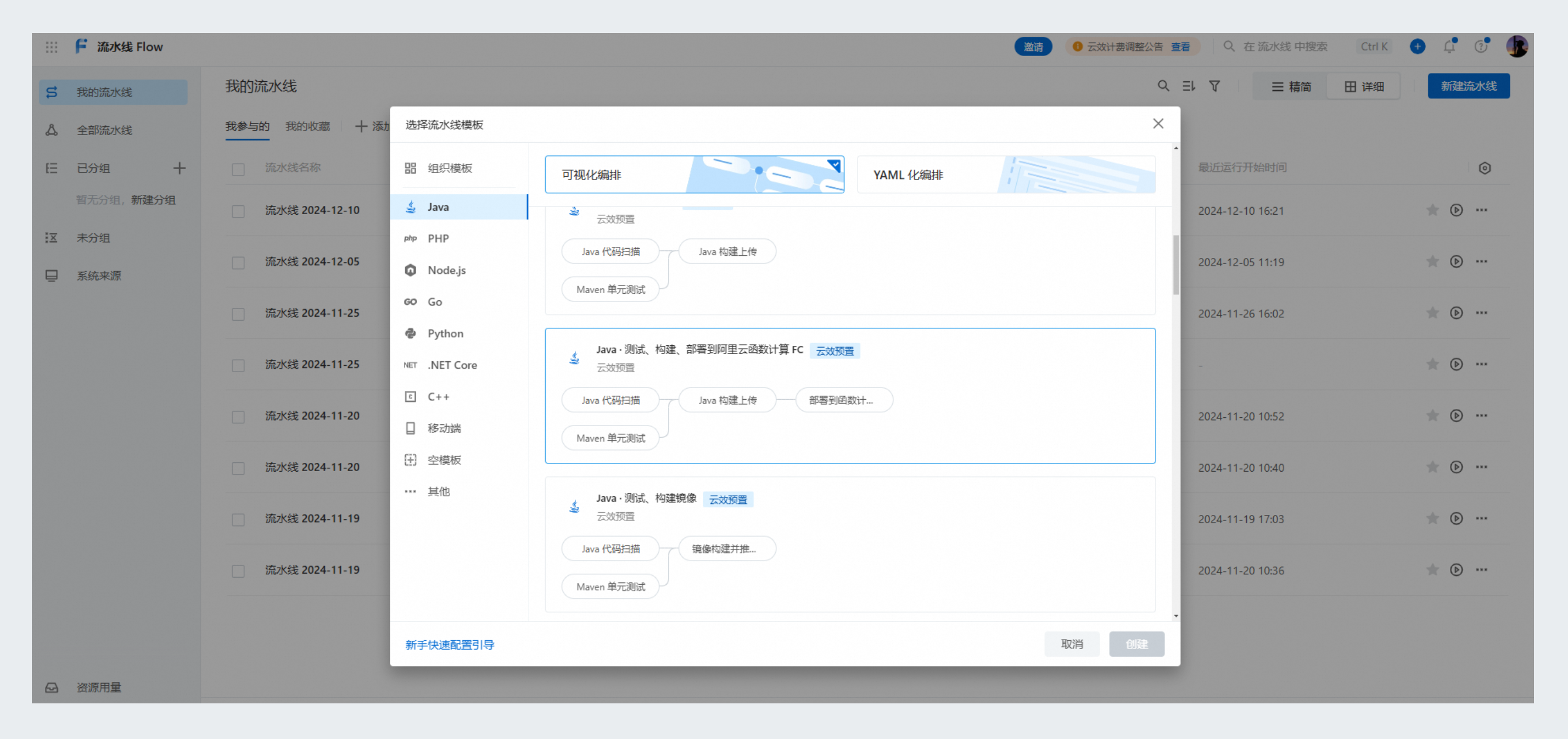Click 查看 on billing announcement
The width and height of the screenshot is (1568, 739).
click(1180, 47)
